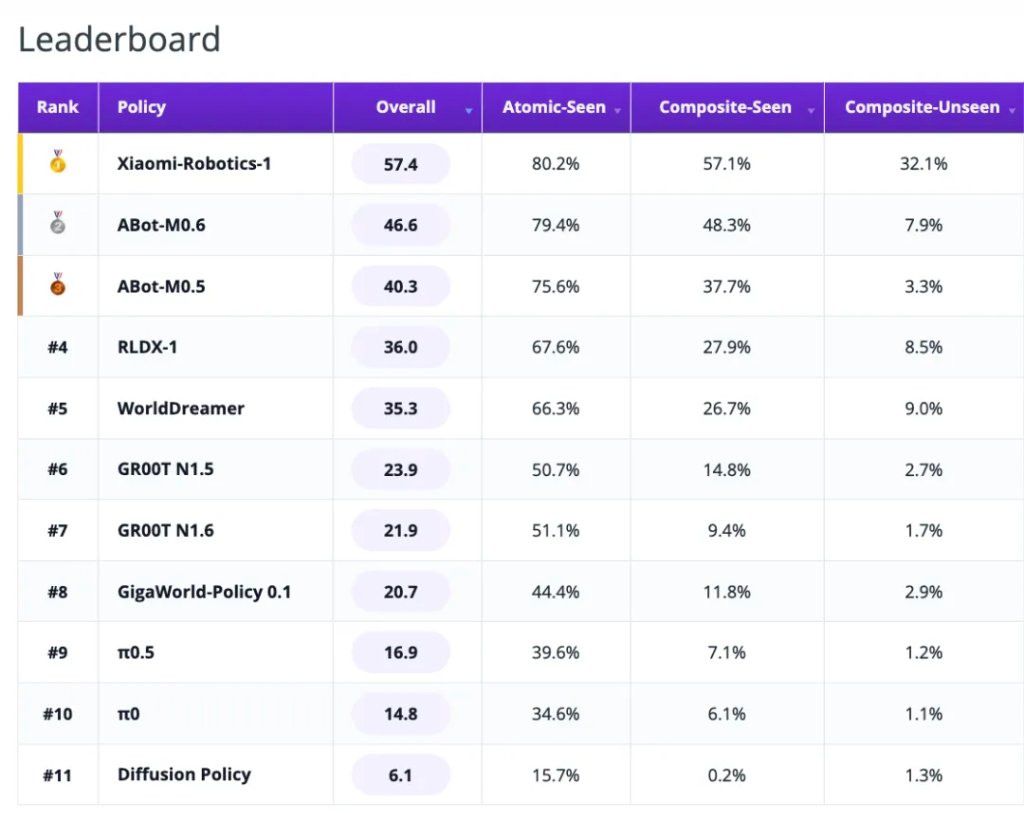Select the Diffusion Policy row name
Image resolution: width=1024 pixels, height=813 pixels.
(x=184, y=774)
